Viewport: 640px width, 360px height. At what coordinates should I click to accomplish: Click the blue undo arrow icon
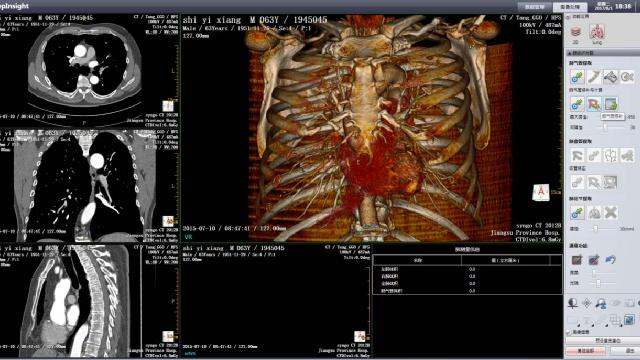tap(610, 259)
